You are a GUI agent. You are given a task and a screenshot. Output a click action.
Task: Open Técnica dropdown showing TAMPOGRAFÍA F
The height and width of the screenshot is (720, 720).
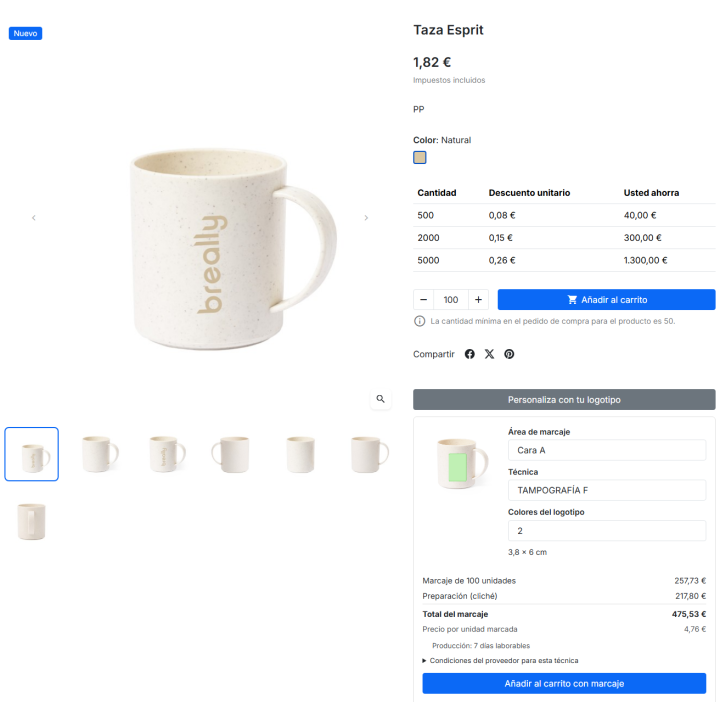click(607, 490)
